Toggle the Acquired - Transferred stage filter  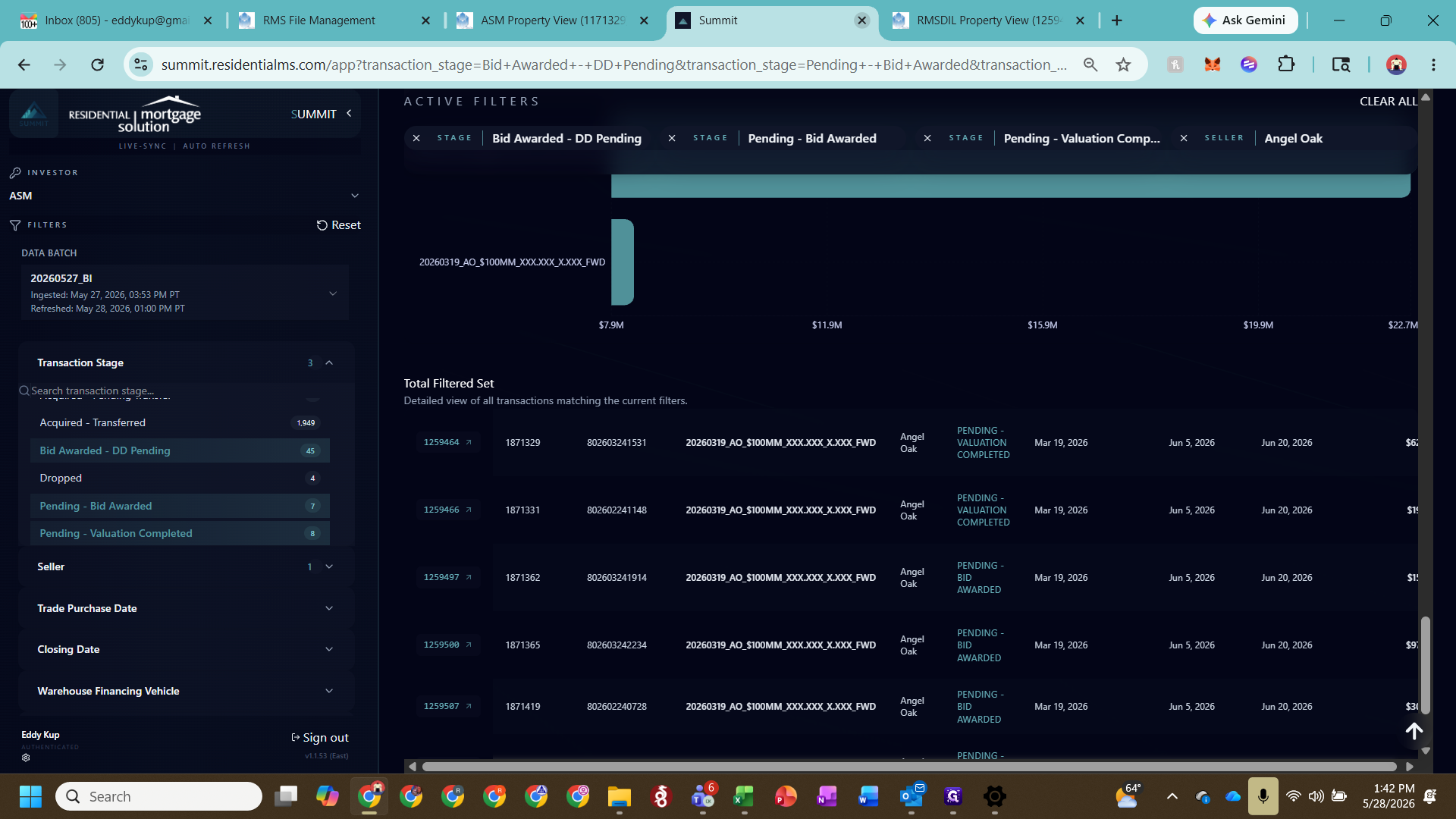pyautogui.click(x=180, y=422)
